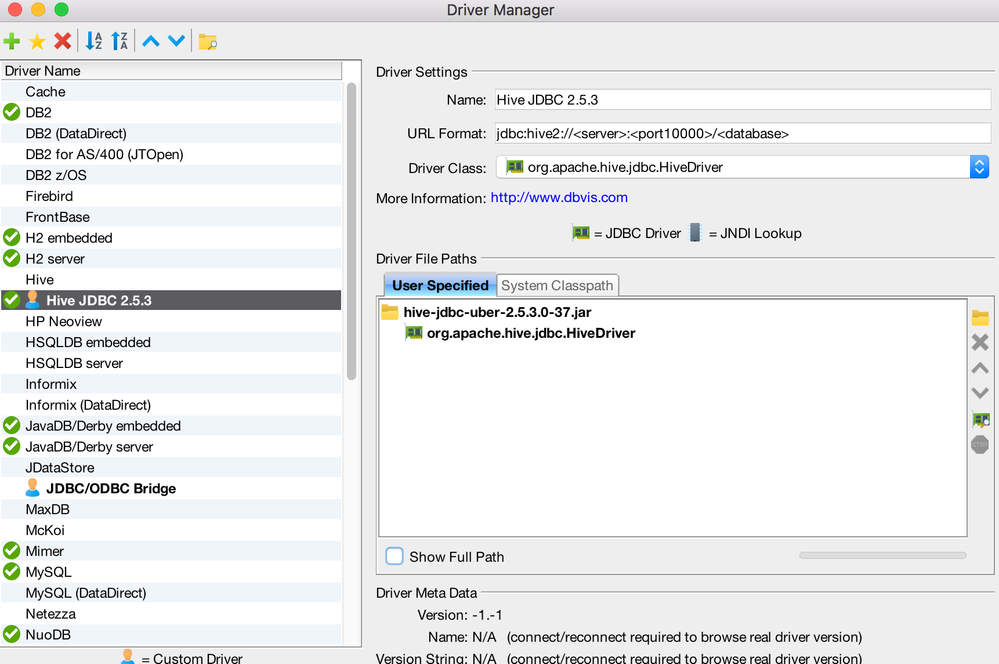Click the red X Delete Driver icon
The height and width of the screenshot is (664, 999).
coord(62,41)
